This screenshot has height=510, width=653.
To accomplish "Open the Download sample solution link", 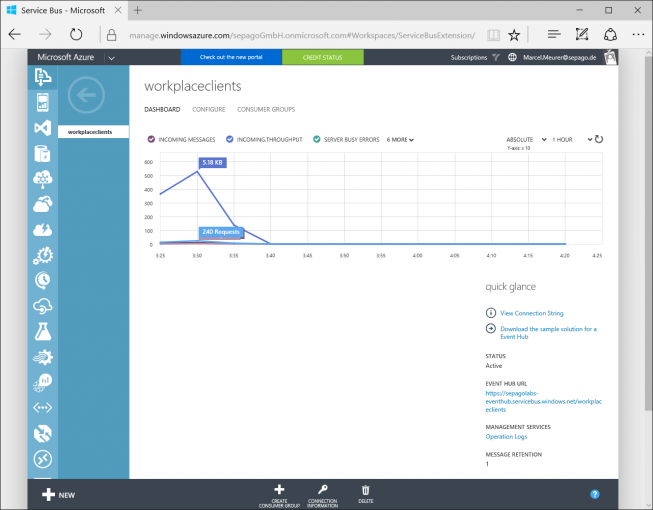I will (x=548, y=333).
